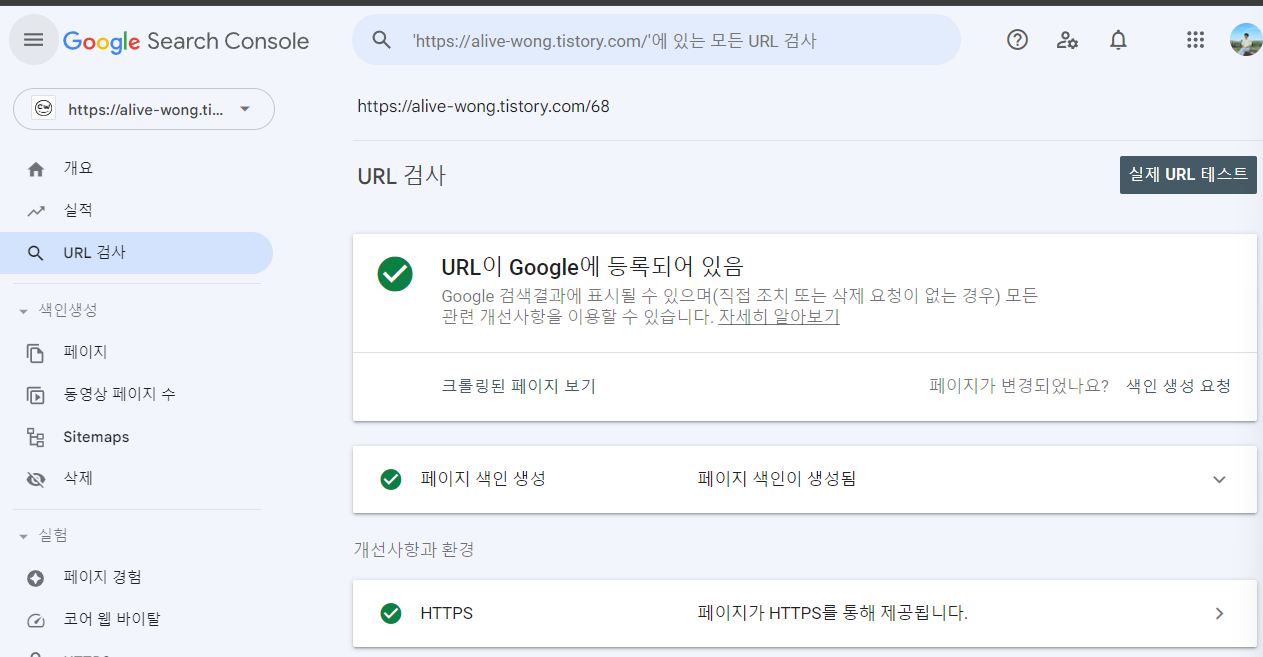
Task: Click the home icon next to 개요
Action: (36, 169)
